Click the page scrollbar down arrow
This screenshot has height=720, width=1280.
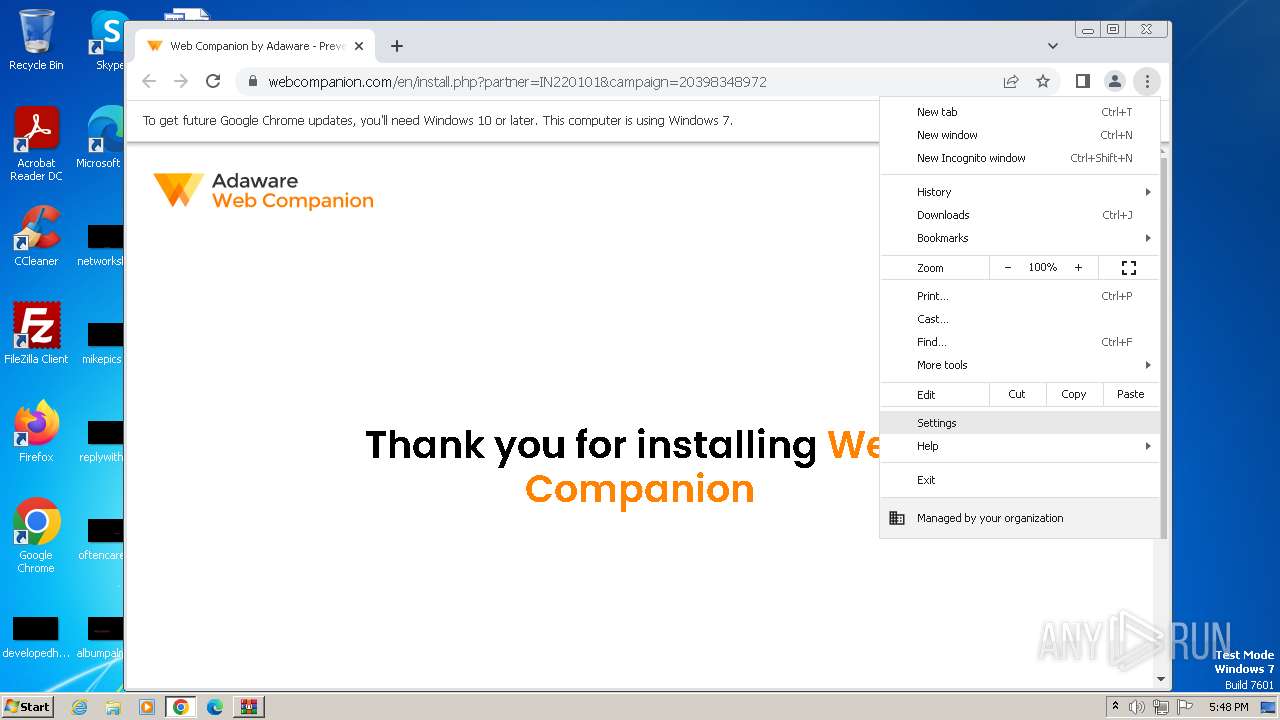(x=1161, y=679)
